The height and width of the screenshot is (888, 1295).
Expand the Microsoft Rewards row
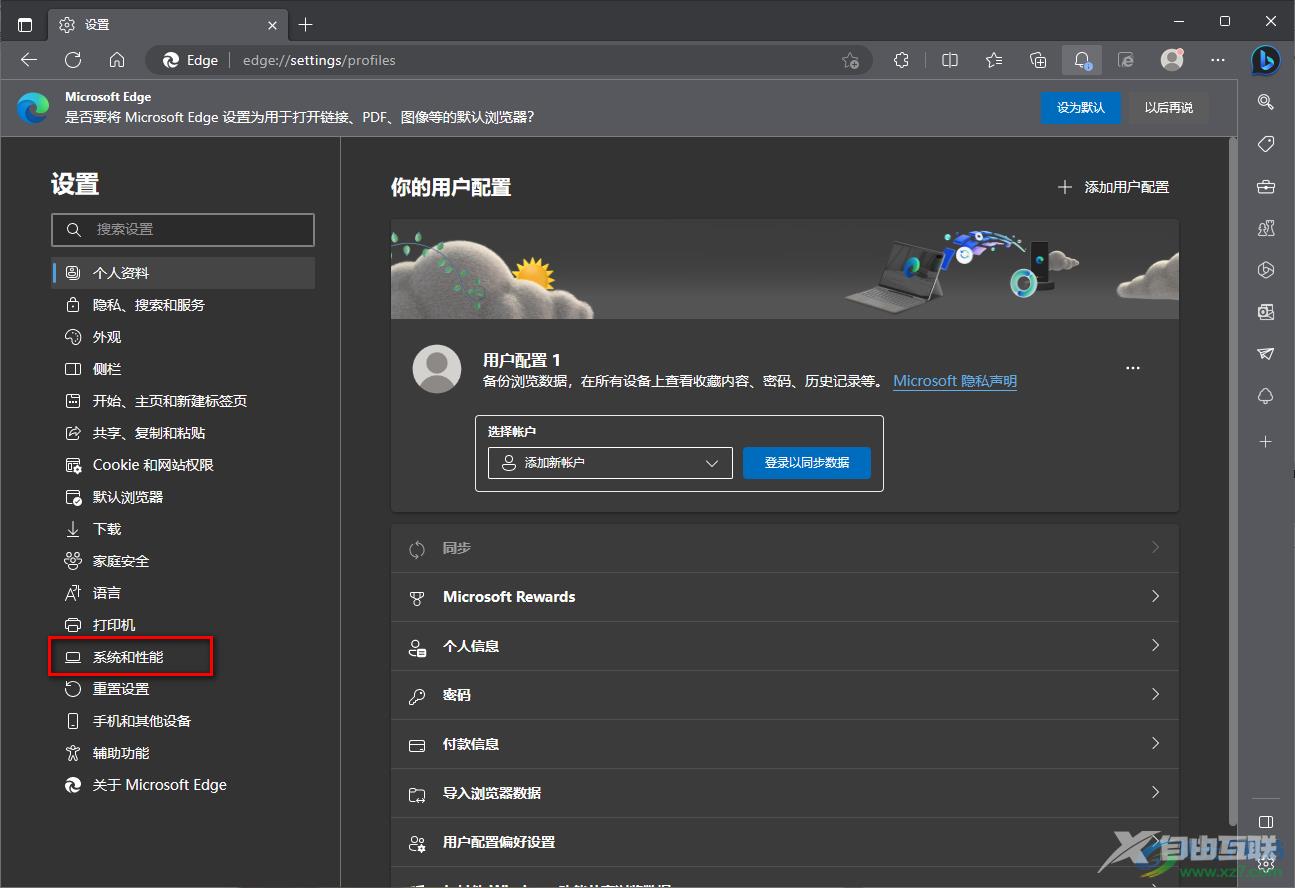tap(785, 597)
